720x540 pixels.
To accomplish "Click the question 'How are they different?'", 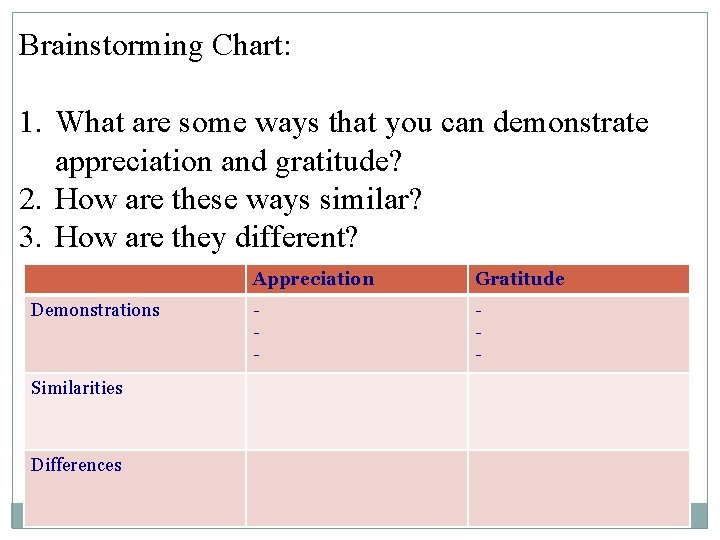I will click(188, 238).
